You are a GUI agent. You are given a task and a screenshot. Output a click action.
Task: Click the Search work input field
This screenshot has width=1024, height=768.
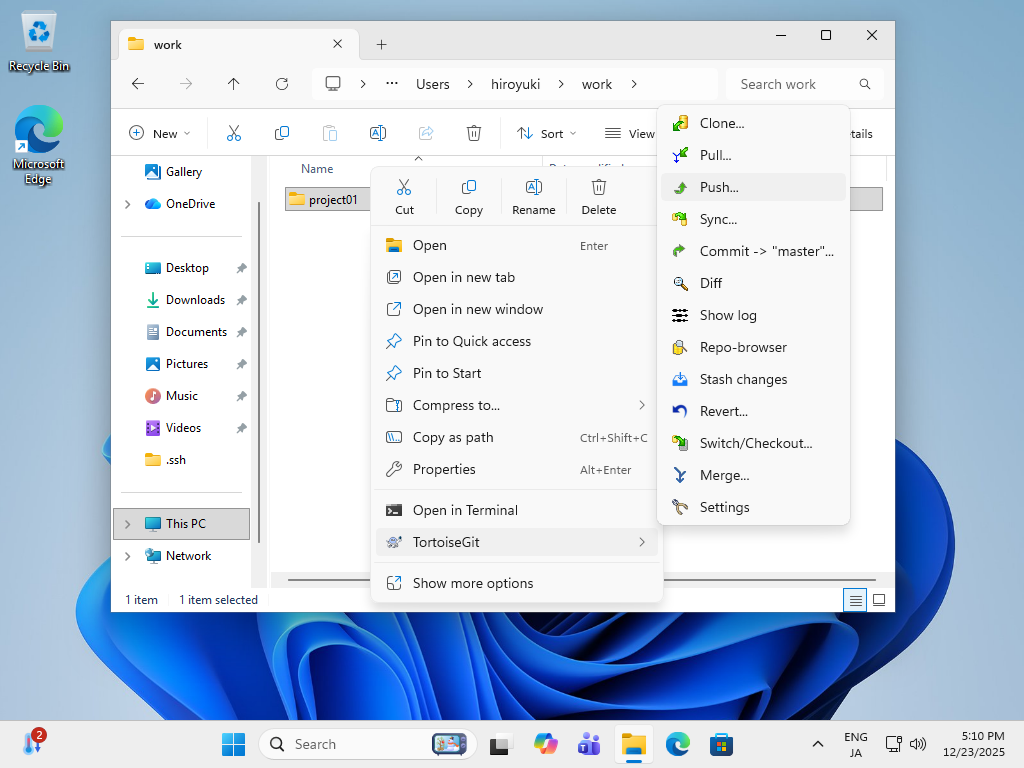point(795,85)
